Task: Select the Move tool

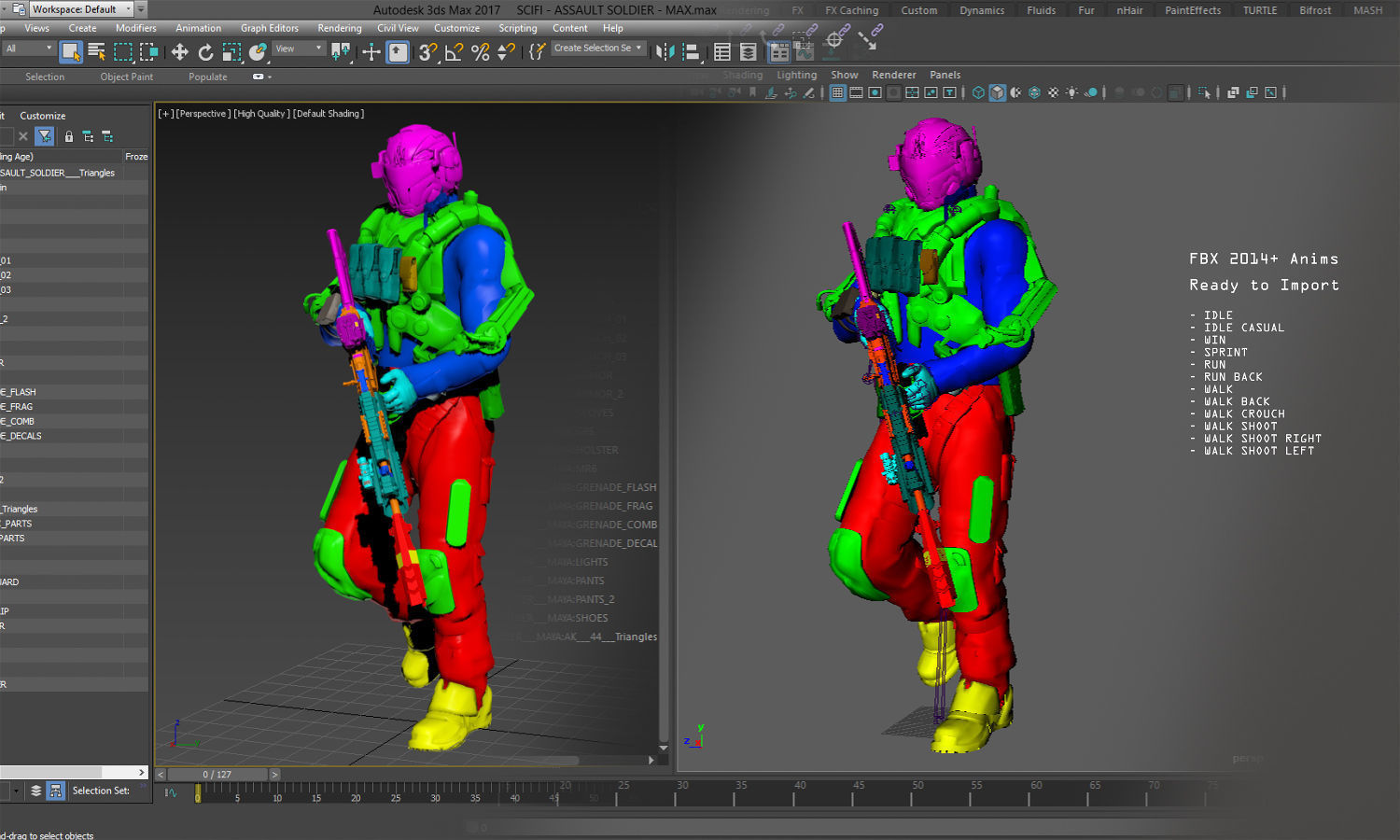Action: tap(180, 52)
